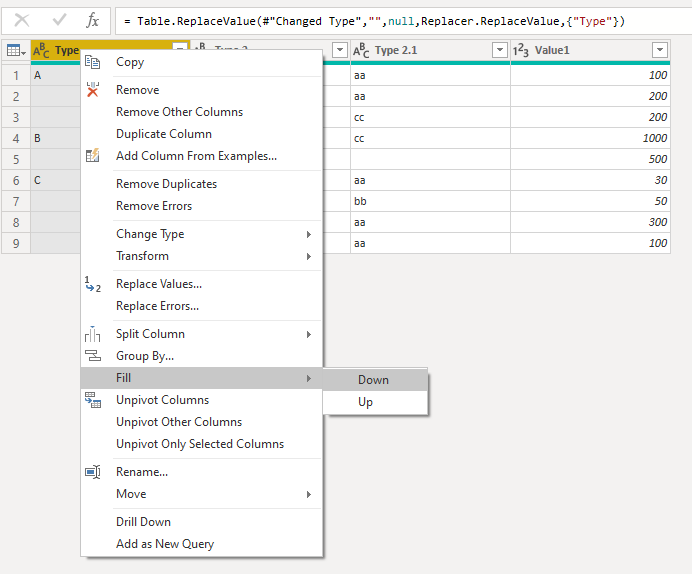Choose Copy from the context menu

click(x=202, y=62)
